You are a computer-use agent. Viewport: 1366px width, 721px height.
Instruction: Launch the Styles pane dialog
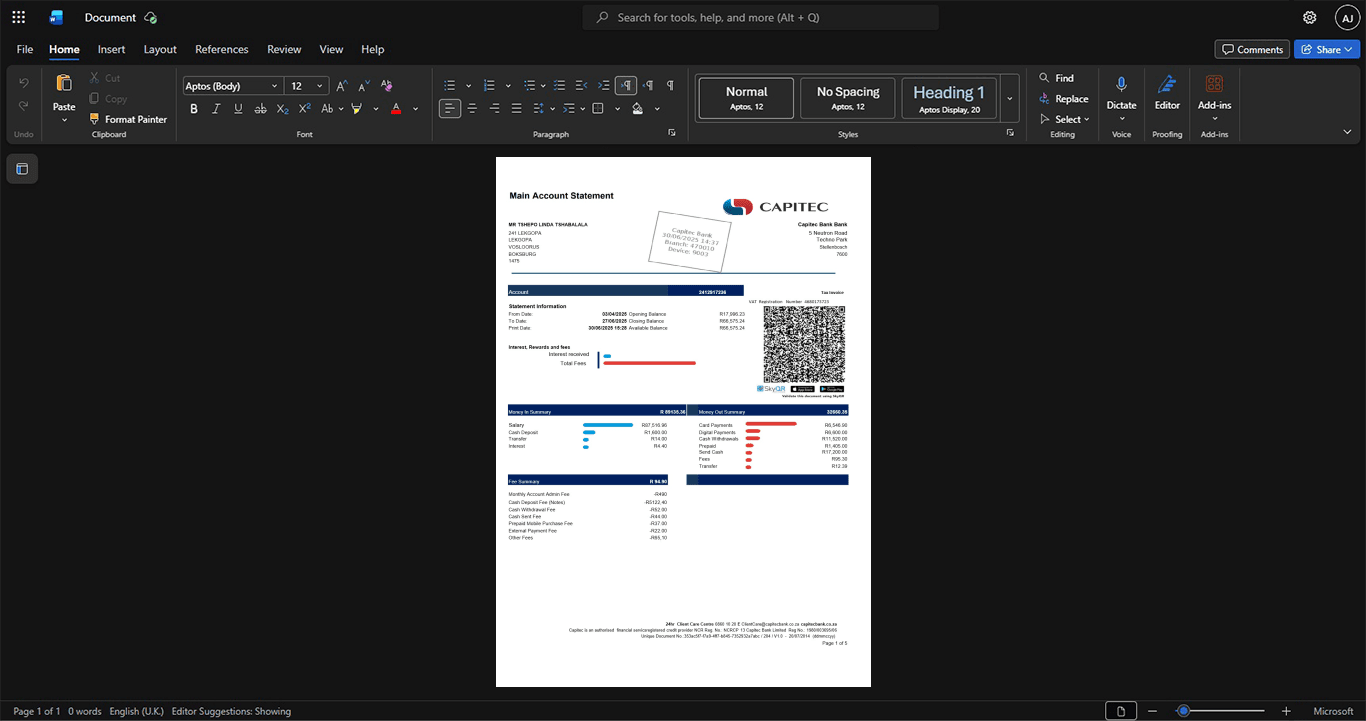click(x=1010, y=133)
